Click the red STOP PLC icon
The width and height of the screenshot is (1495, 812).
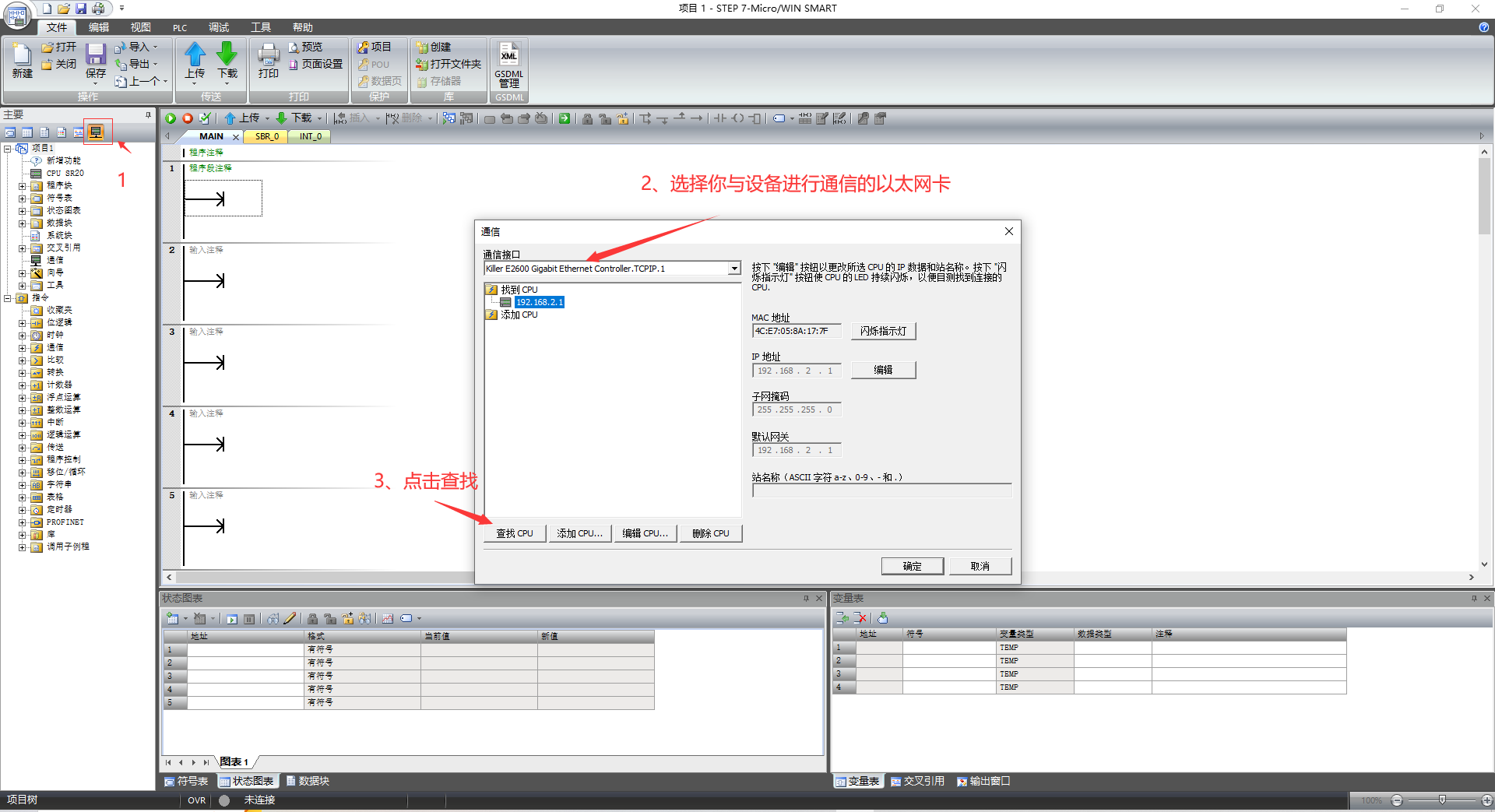pyautogui.click(x=188, y=118)
